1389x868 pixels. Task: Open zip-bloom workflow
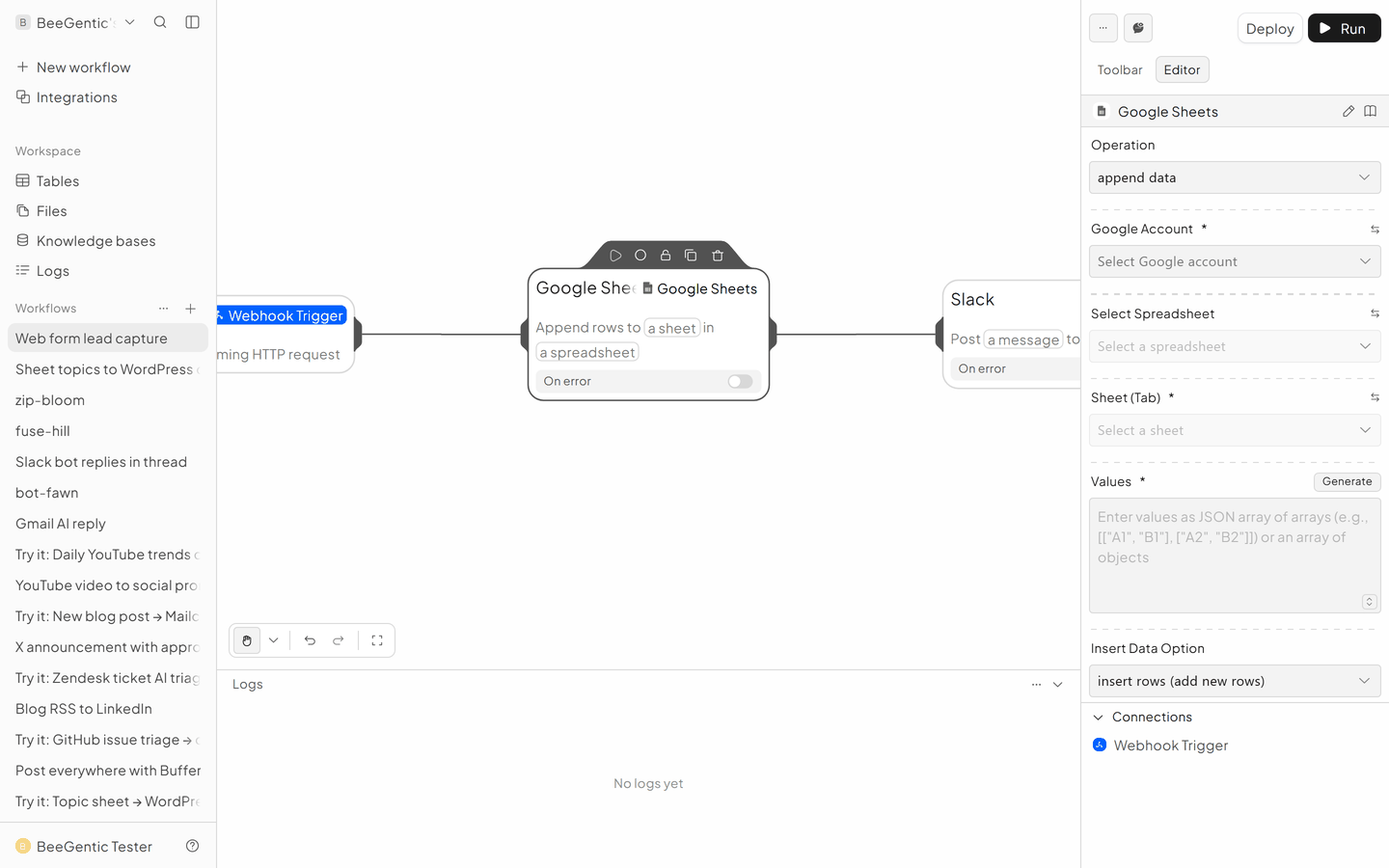(108, 400)
